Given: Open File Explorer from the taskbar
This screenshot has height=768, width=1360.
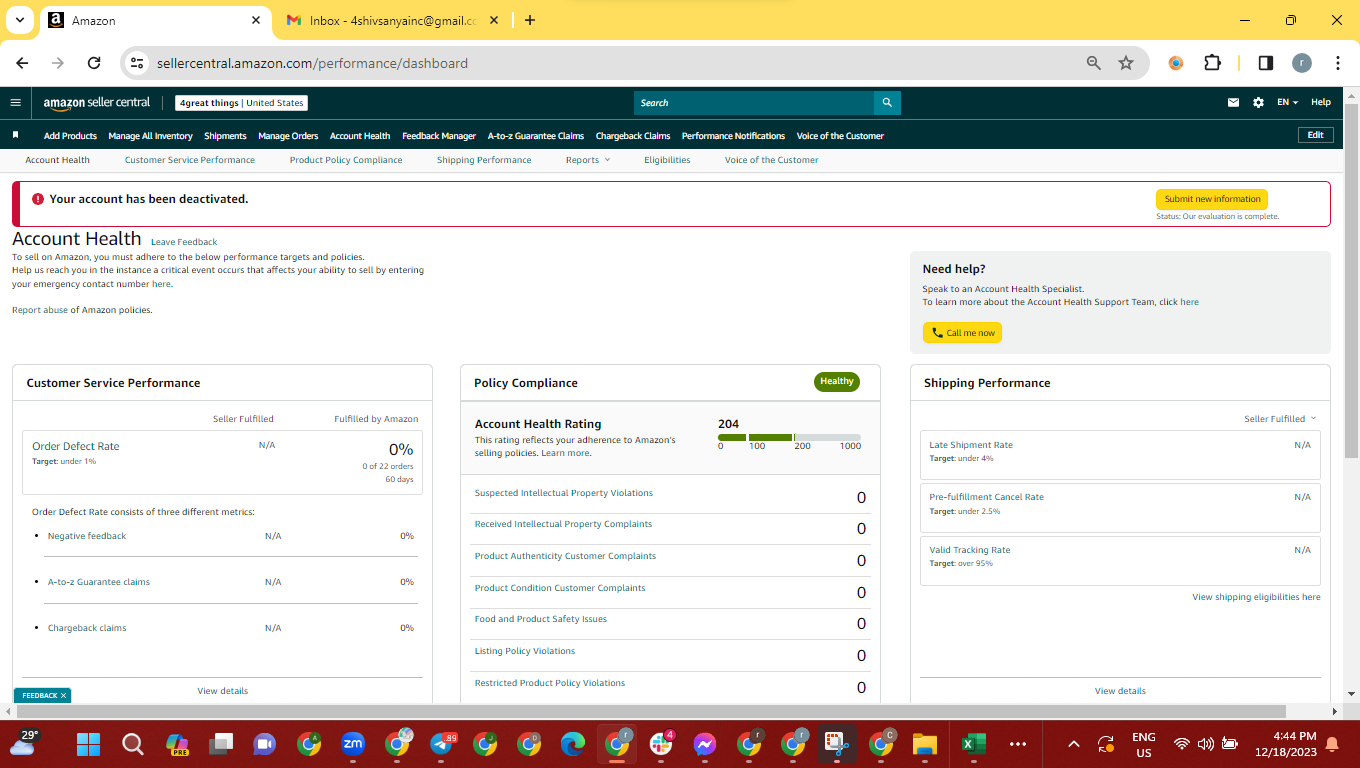Looking at the screenshot, I should coord(925,744).
